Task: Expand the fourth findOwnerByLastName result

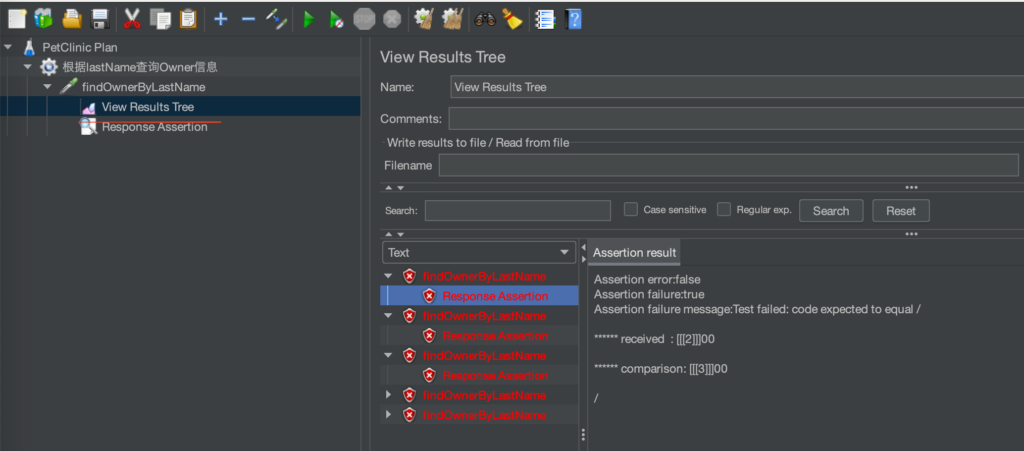Action: tap(389, 395)
